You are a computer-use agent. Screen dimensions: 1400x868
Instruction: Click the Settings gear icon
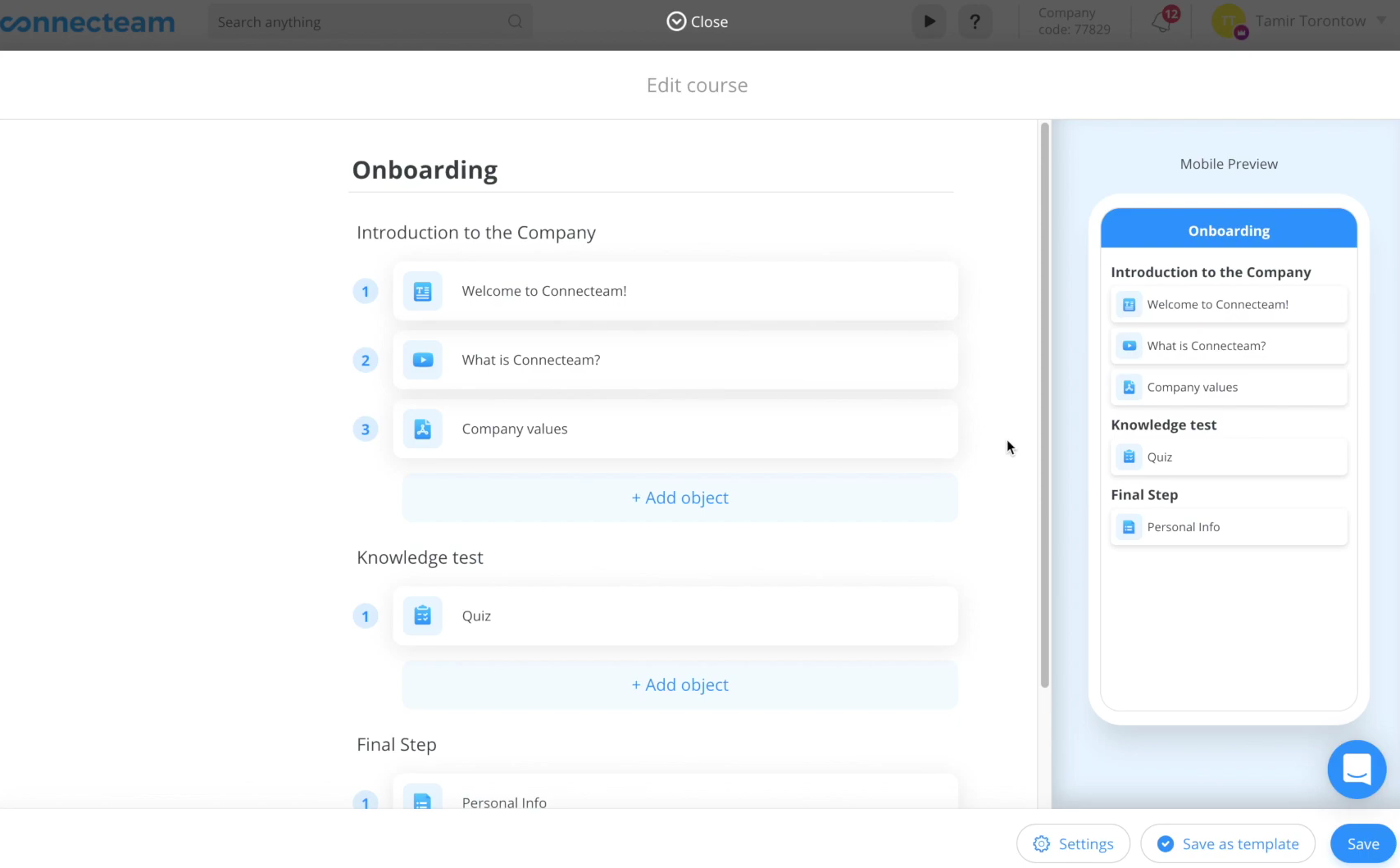click(1041, 843)
